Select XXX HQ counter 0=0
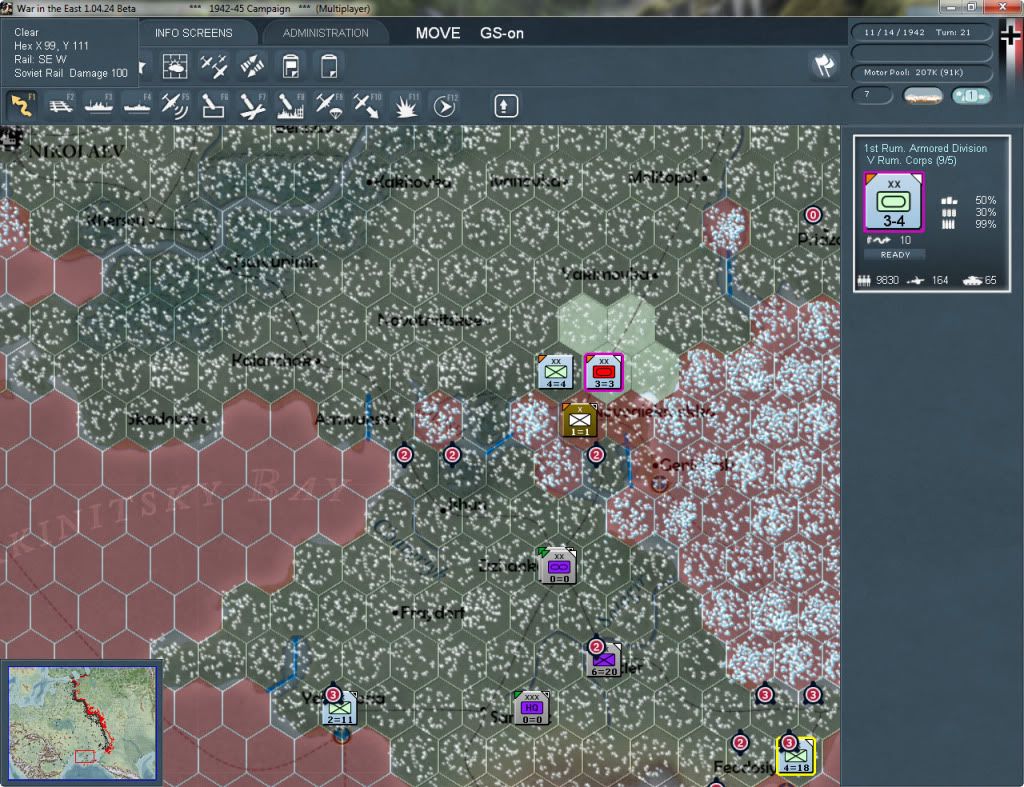 click(531, 707)
